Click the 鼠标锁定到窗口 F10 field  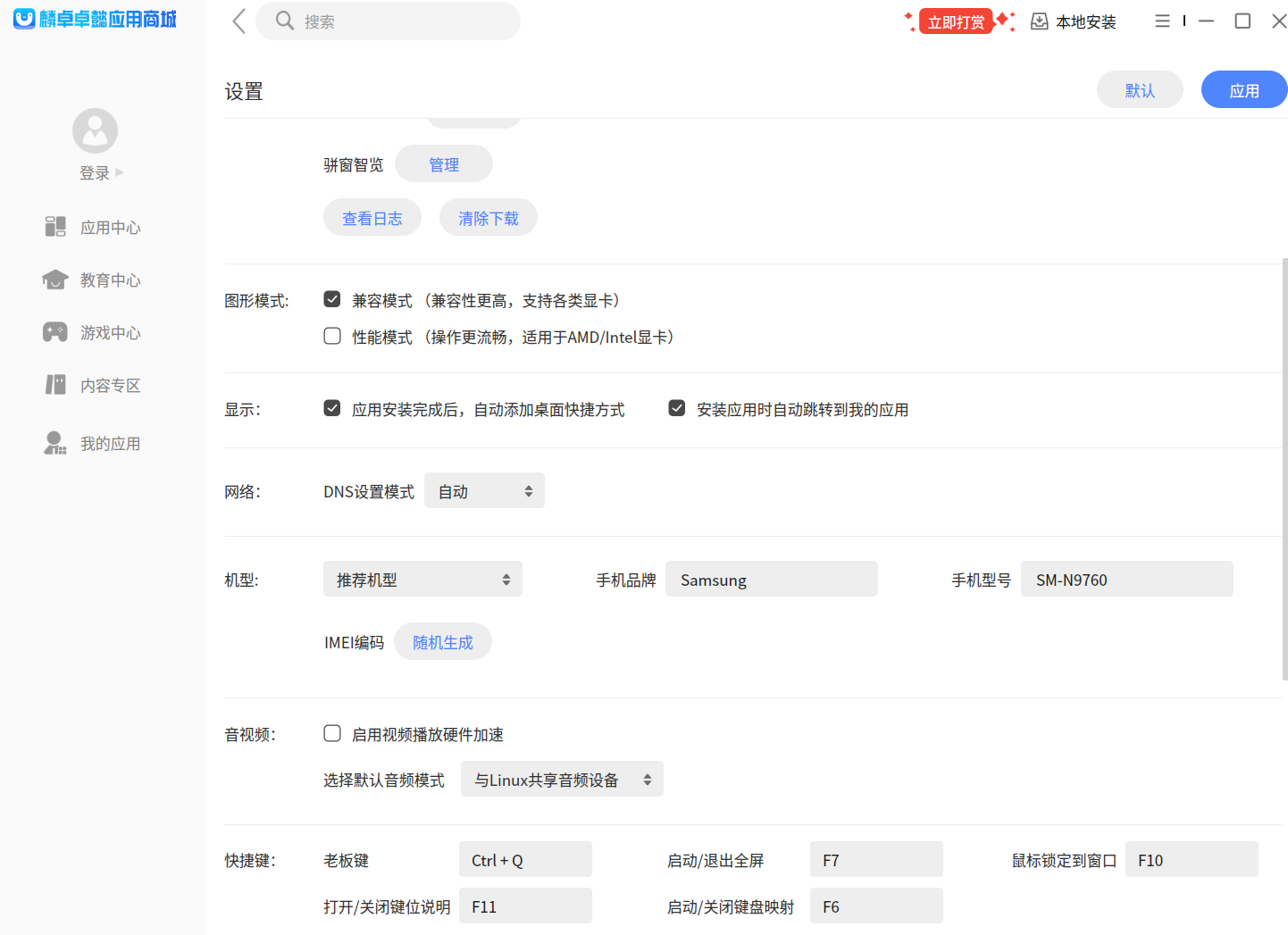coord(1192,859)
